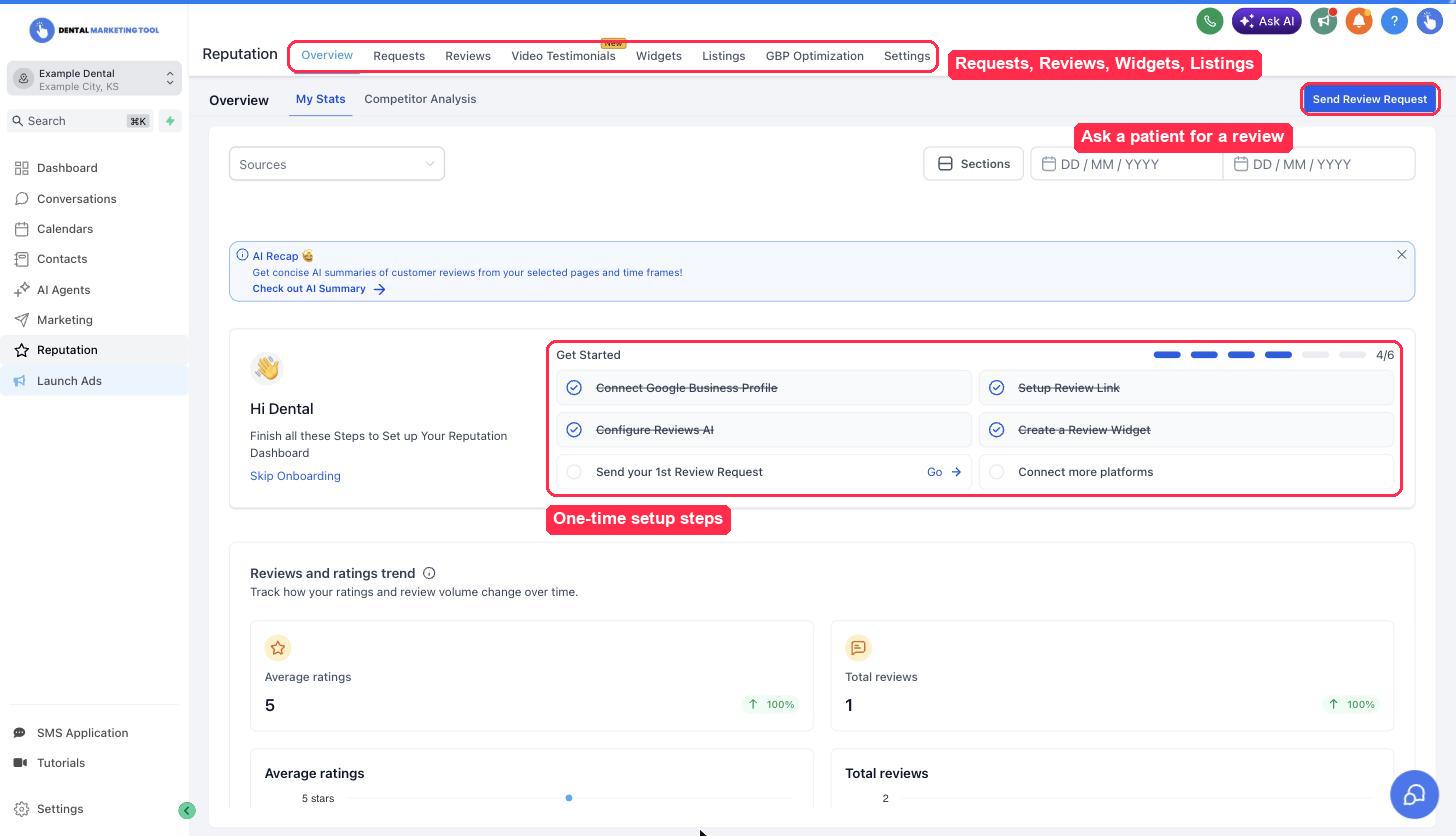Open Calendars in the sidebar
The width and height of the screenshot is (1456, 836).
pos(94,229)
